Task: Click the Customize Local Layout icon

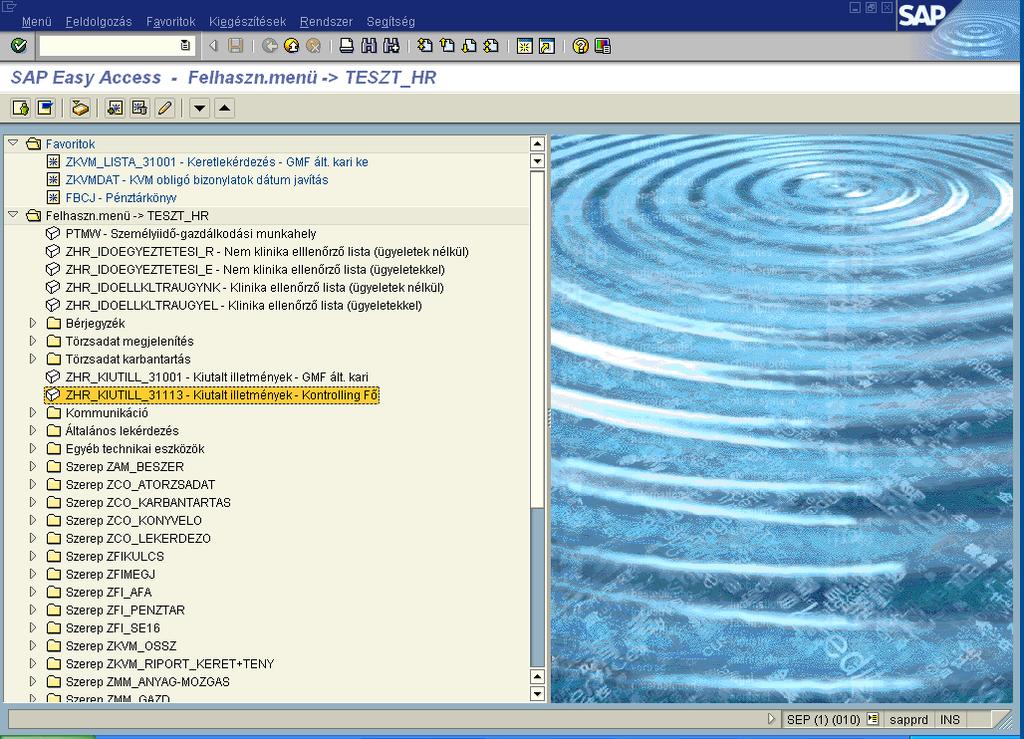Action: (603, 46)
